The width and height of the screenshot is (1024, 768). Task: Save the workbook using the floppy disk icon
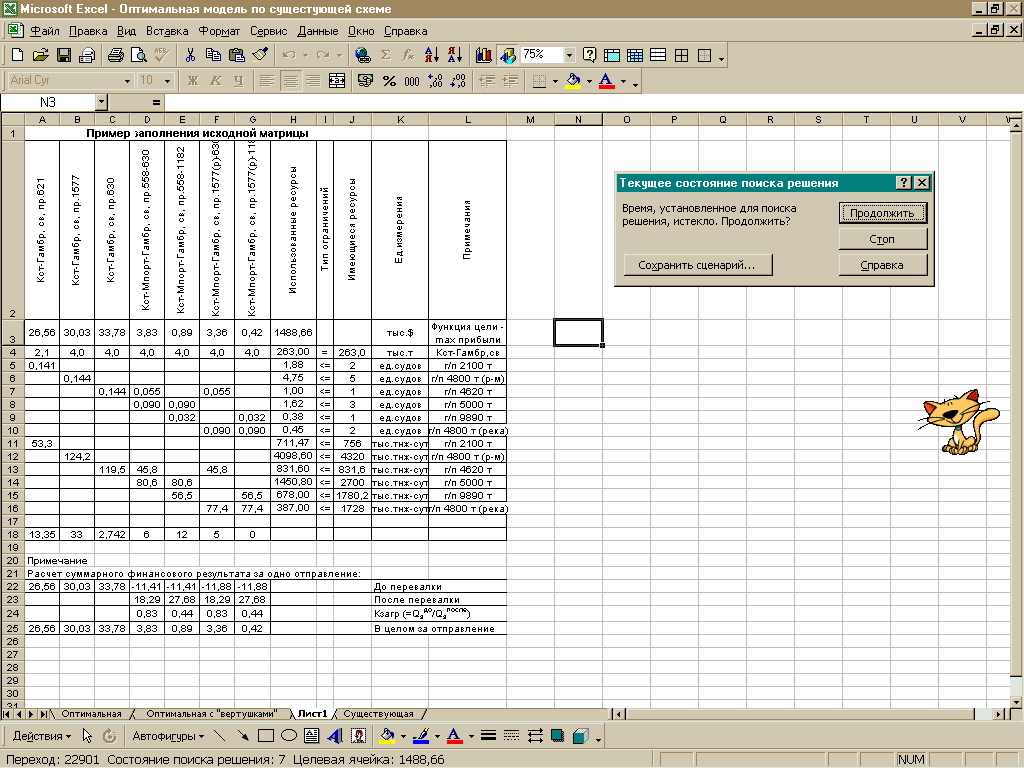63,56
